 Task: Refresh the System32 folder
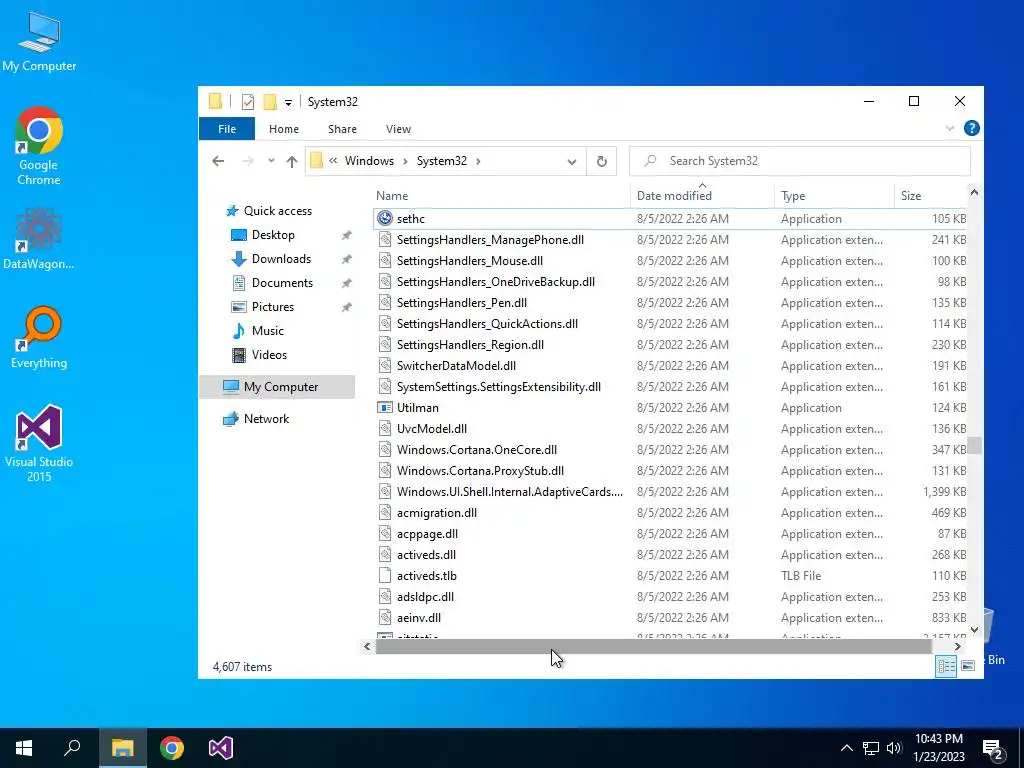click(601, 161)
